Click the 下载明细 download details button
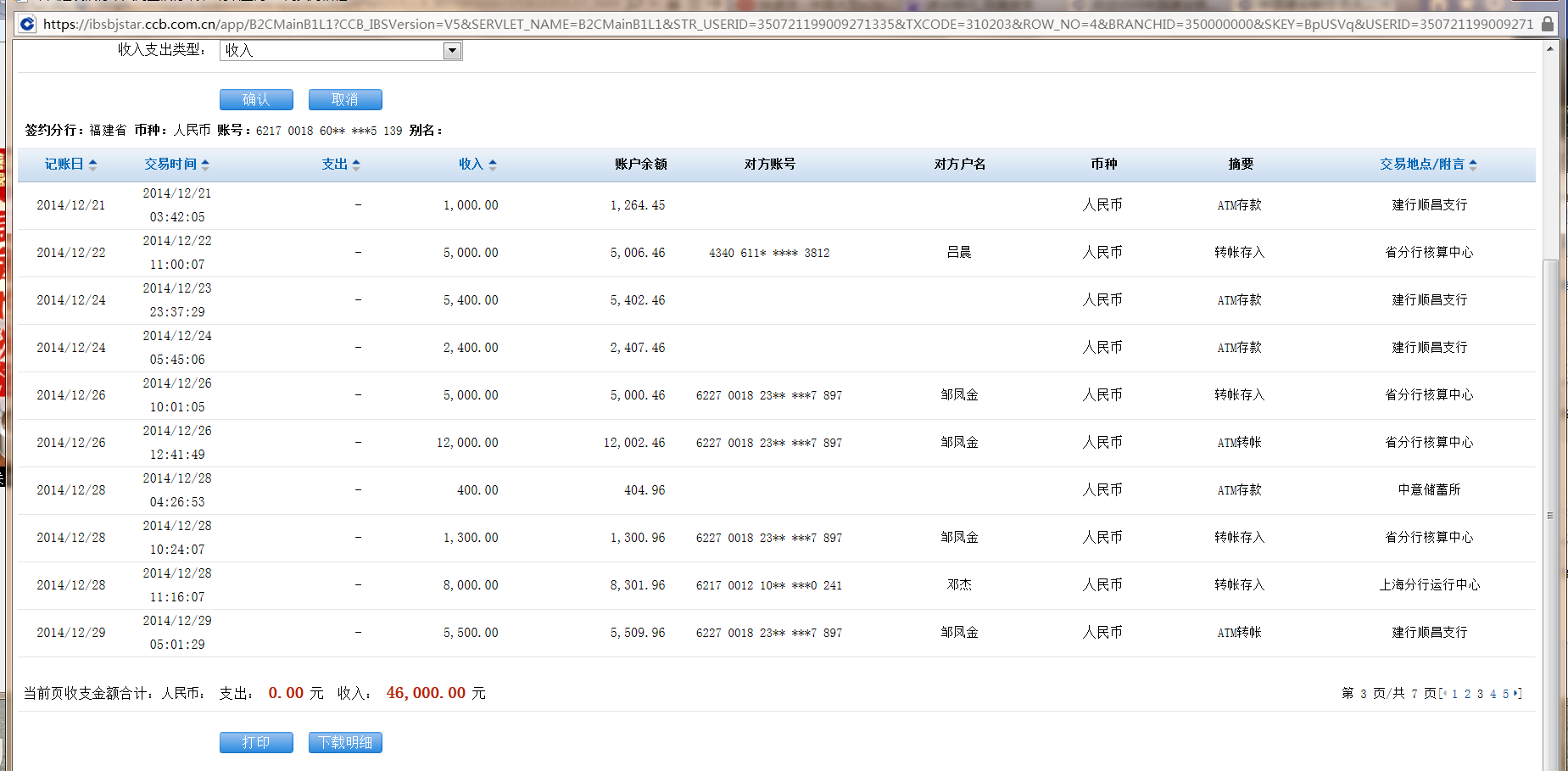Image resolution: width=1568 pixels, height=771 pixels. point(345,742)
